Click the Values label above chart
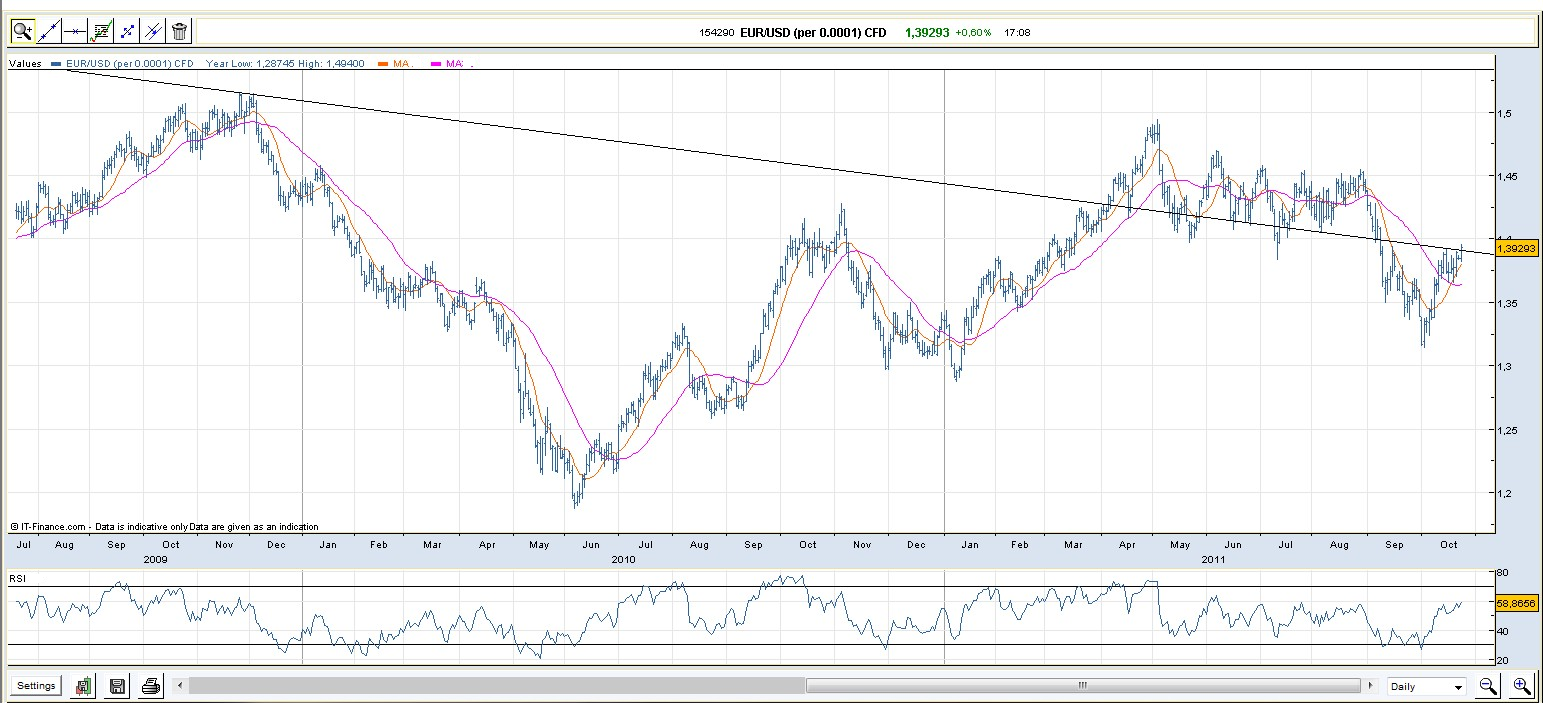Image resolution: width=1543 pixels, height=703 pixels. click(x=25, y=63)
